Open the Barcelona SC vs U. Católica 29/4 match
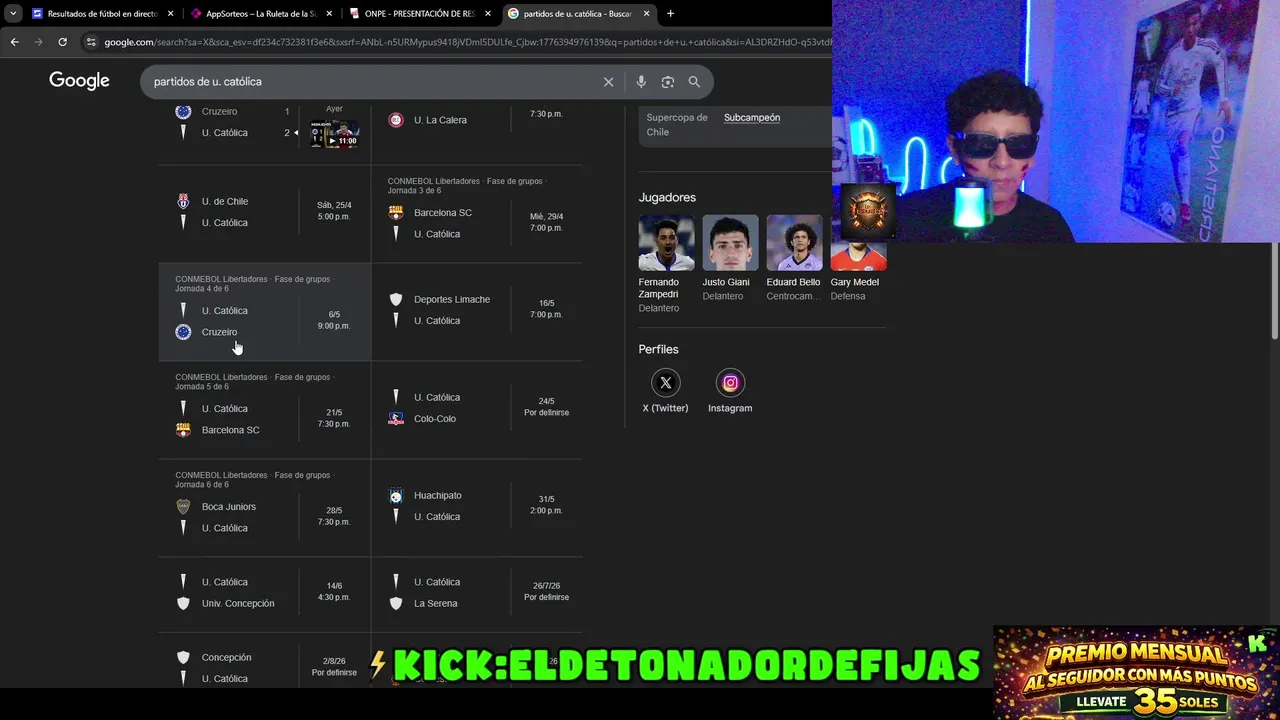This screenshot has height=720, width=1280. tap(477, 212)
